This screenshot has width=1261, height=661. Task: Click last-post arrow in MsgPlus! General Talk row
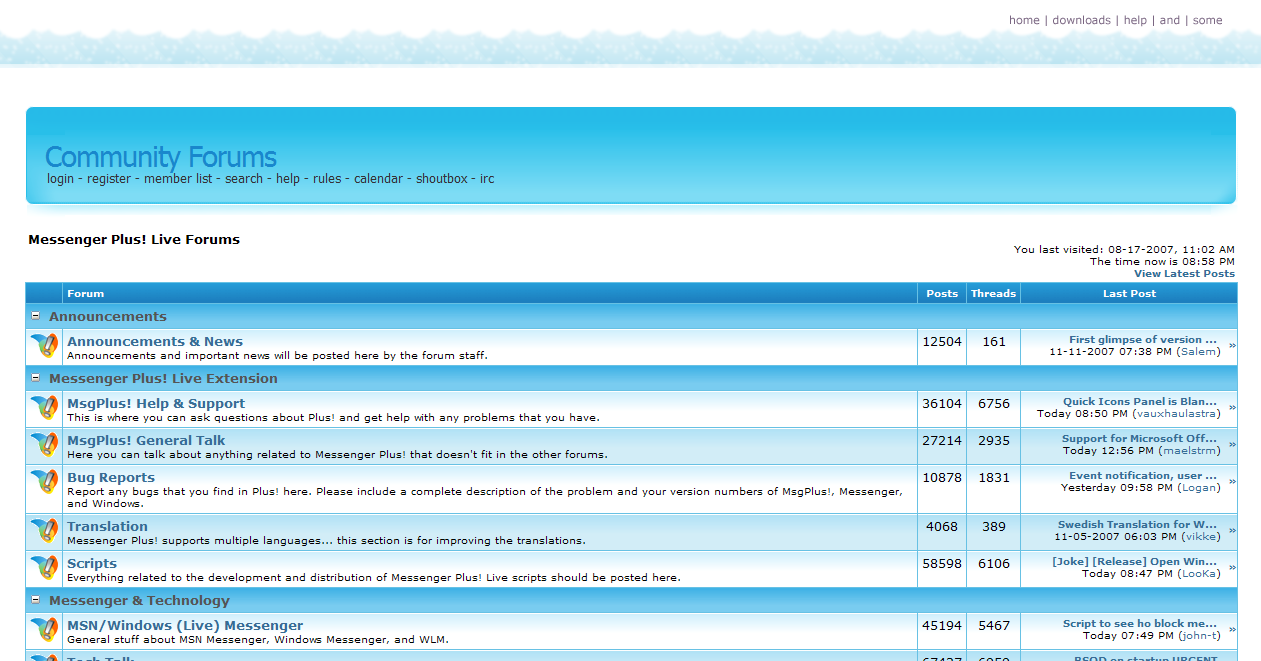click(x=1232, y=445)
